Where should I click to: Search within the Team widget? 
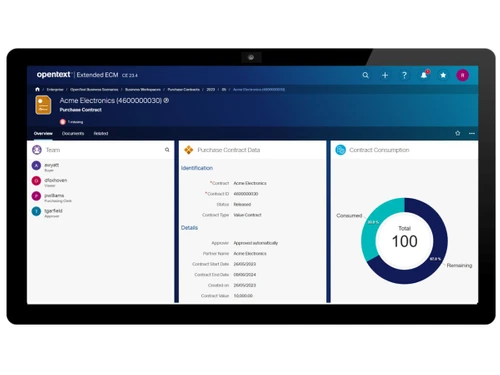click(167, 150)
